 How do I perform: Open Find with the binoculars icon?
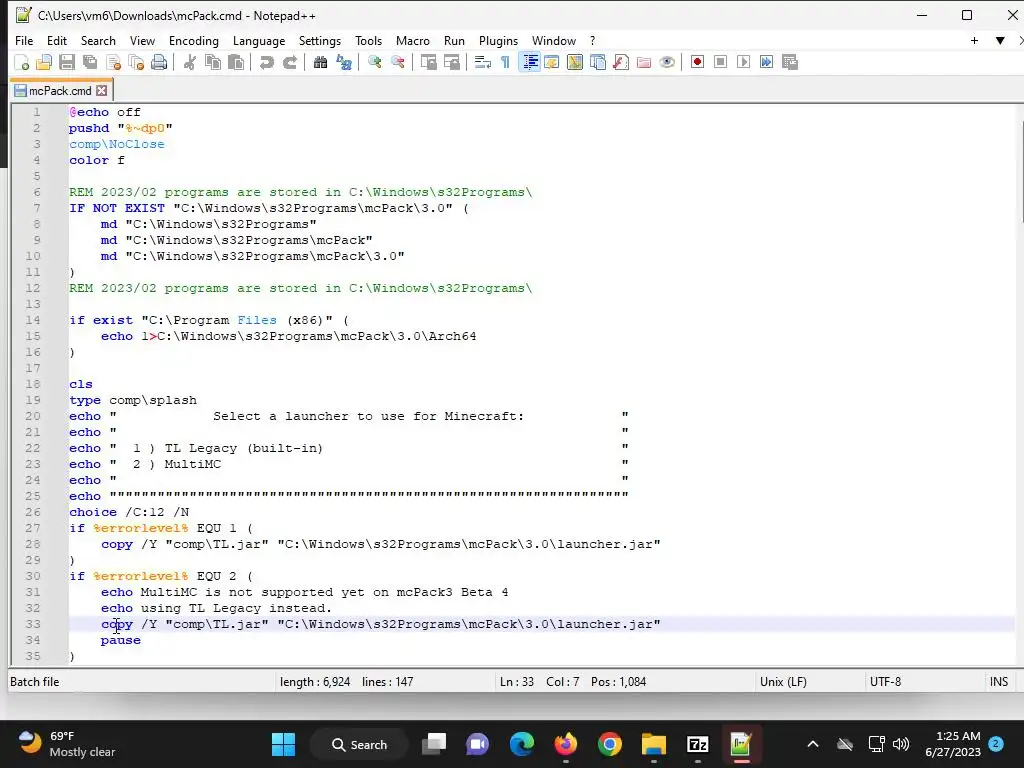point(320,62)
